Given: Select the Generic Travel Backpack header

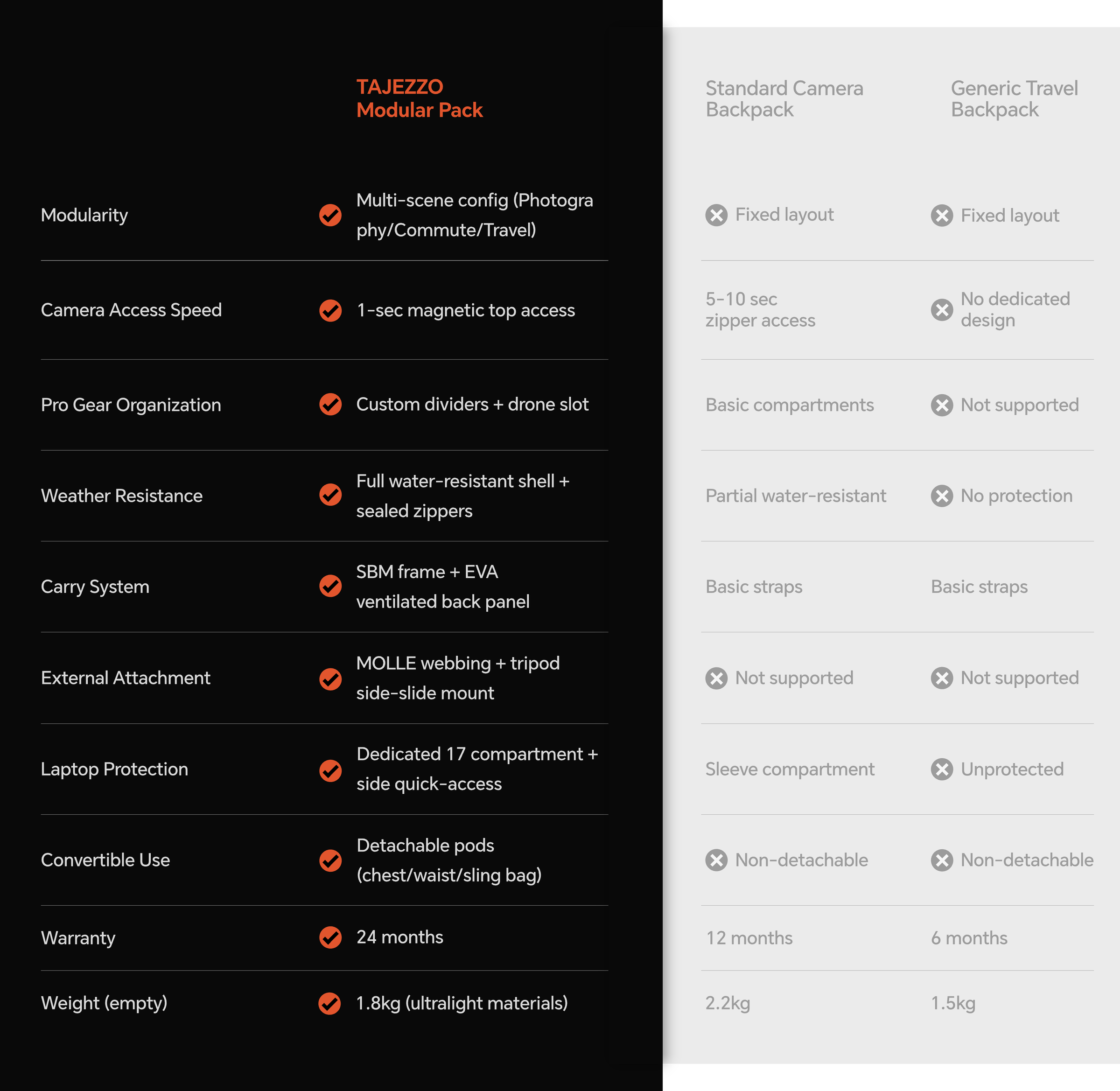Looking at the screenshot, I should click(x=1014, y=98).
